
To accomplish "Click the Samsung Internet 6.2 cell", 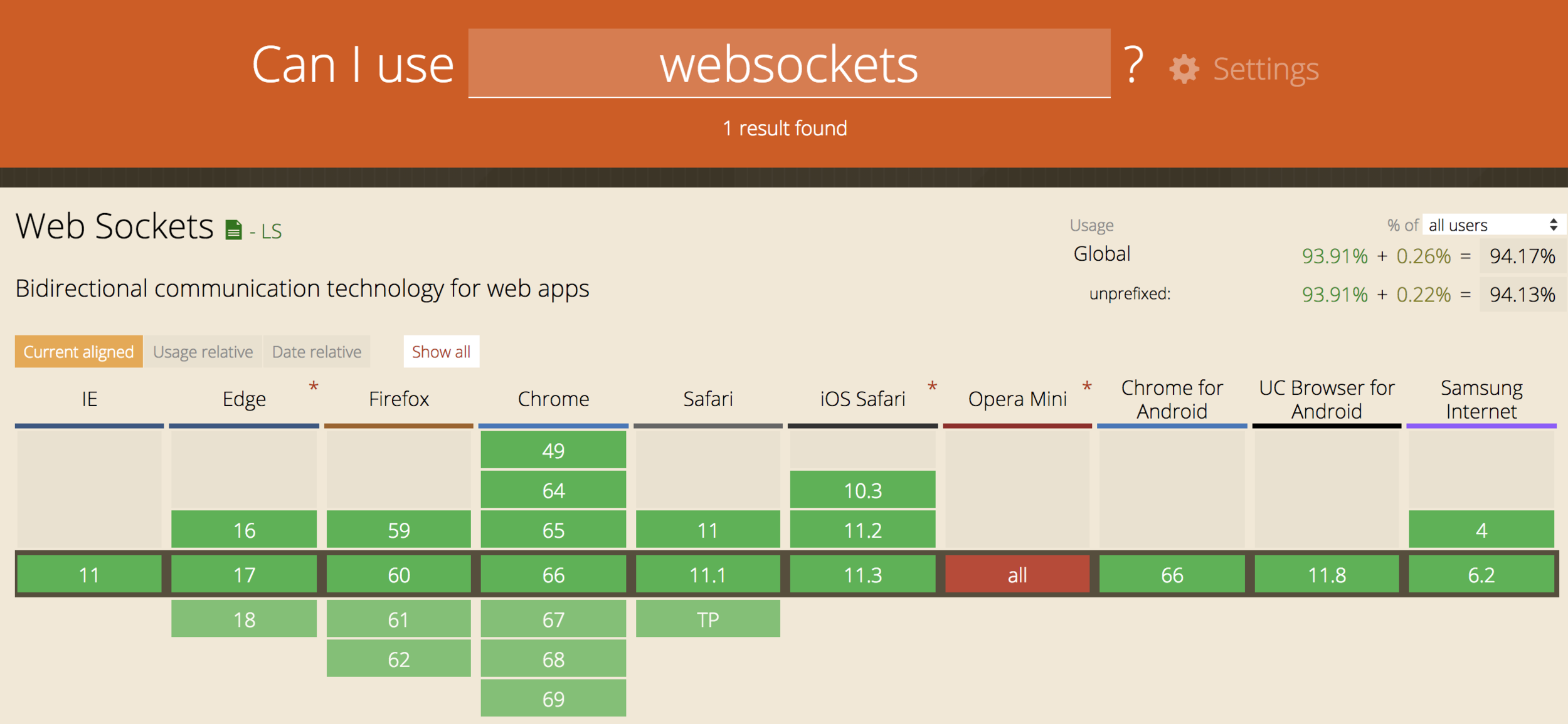I will 1481,574.
